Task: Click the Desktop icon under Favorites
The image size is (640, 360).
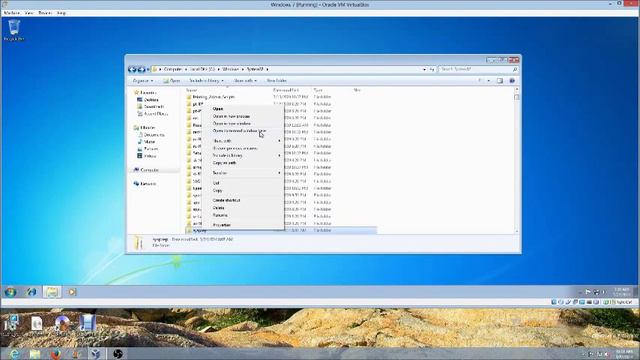Action: [140, 100]
